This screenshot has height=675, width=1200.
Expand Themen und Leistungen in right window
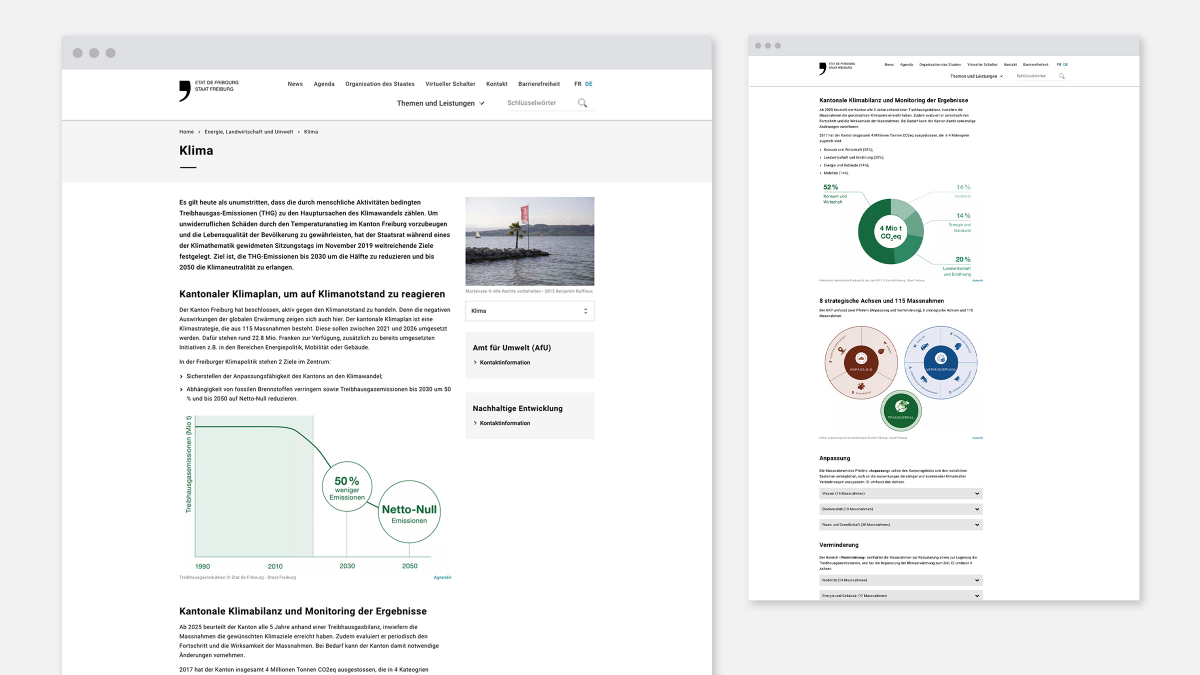(x=976, y=76)
